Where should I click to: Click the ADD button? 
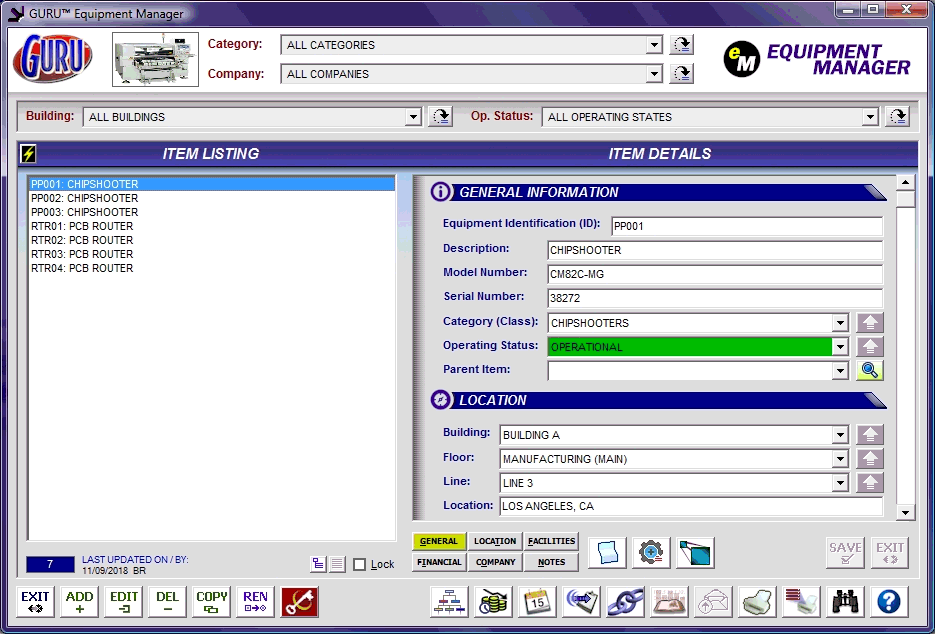point(79,602)
